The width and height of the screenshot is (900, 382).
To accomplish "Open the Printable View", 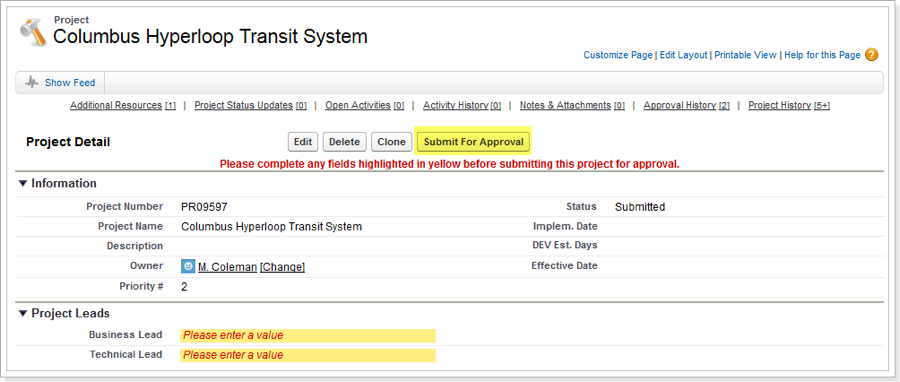I will [x=745, y=55].
